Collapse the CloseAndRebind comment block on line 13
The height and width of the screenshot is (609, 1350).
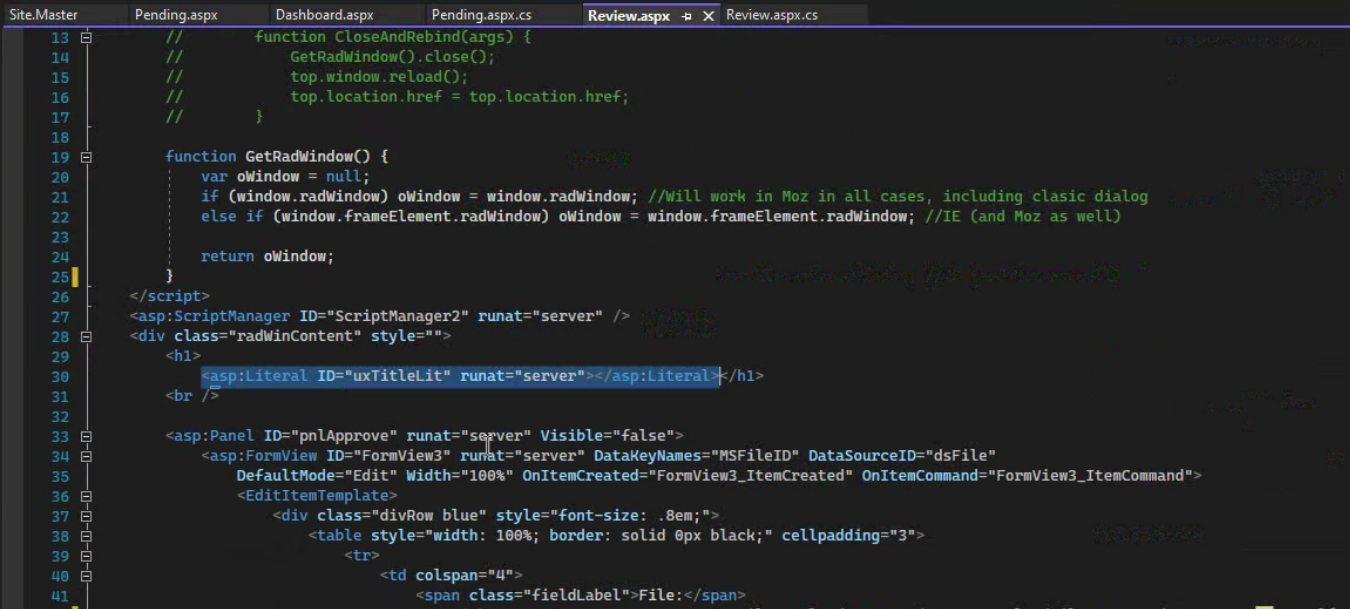pyautogui.click(x=86, y=37)
